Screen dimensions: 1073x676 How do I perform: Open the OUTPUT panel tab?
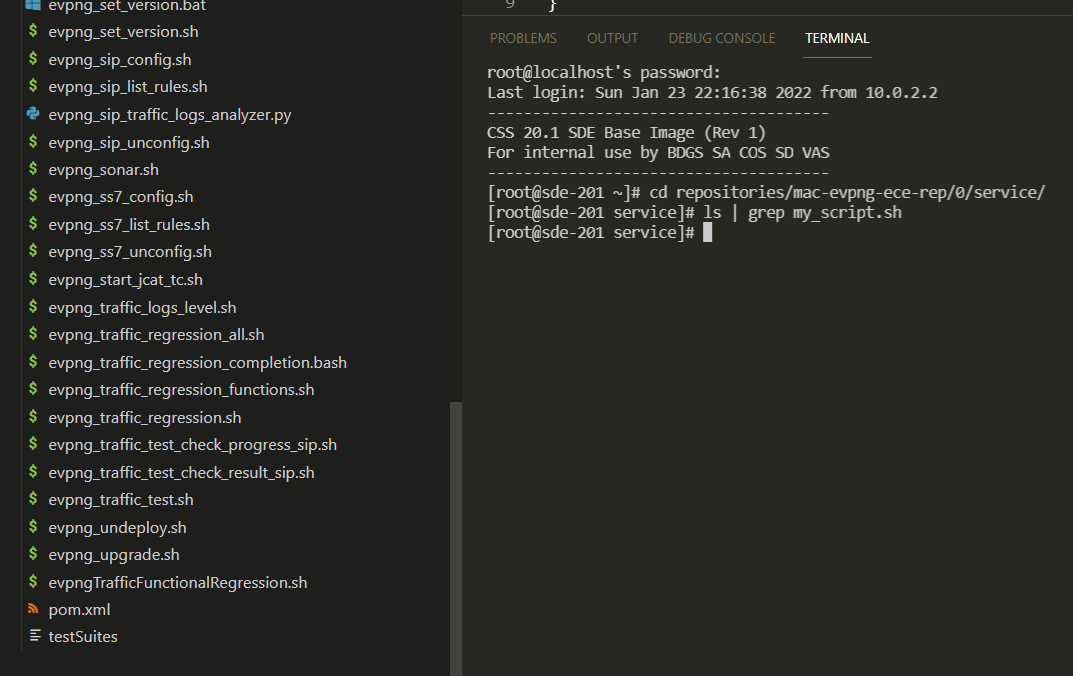(x=612, y=38)
